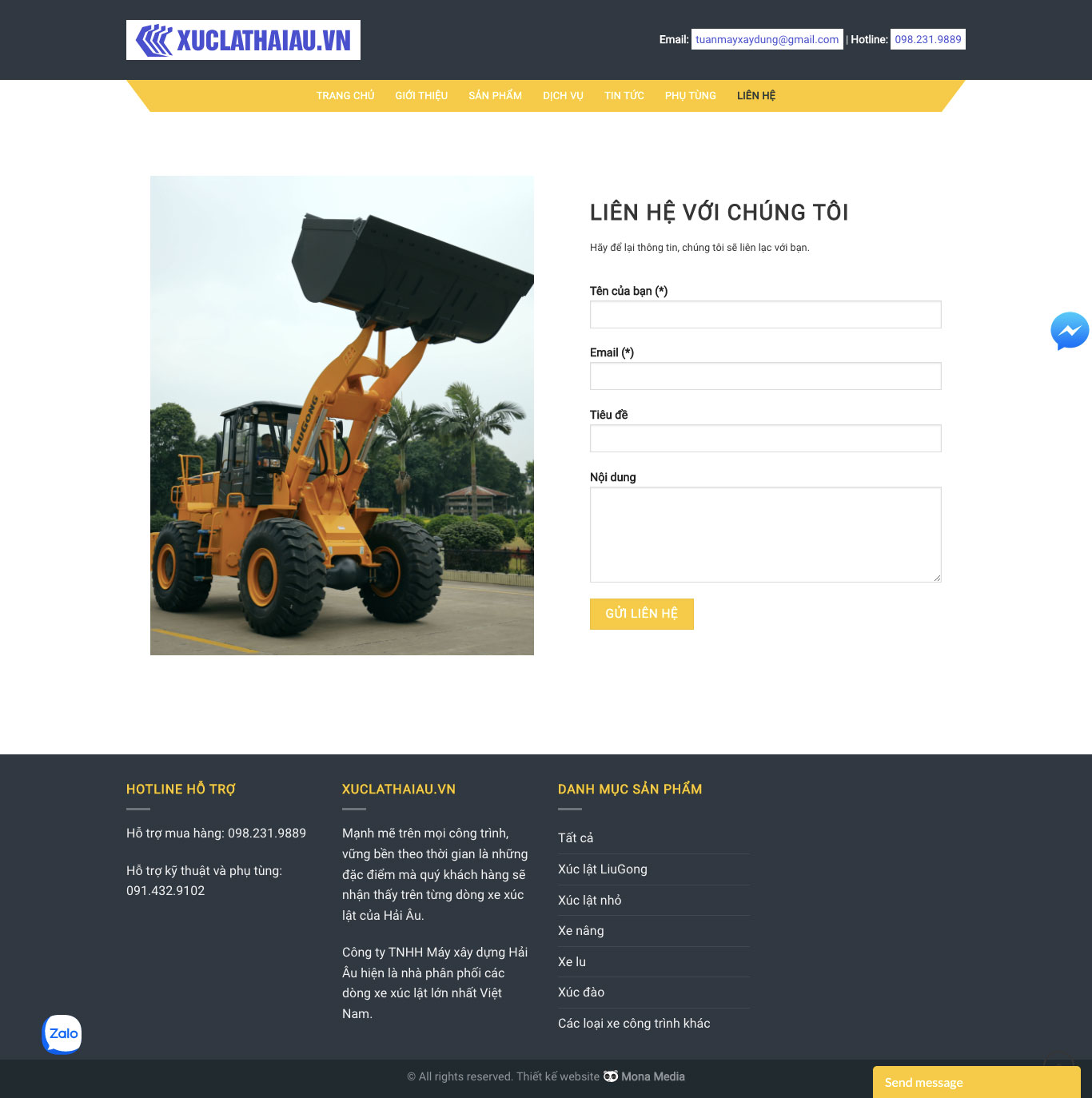Open the TRANG CHỦ menu item
1092x1098 pixels.
[x=345, y=96]
